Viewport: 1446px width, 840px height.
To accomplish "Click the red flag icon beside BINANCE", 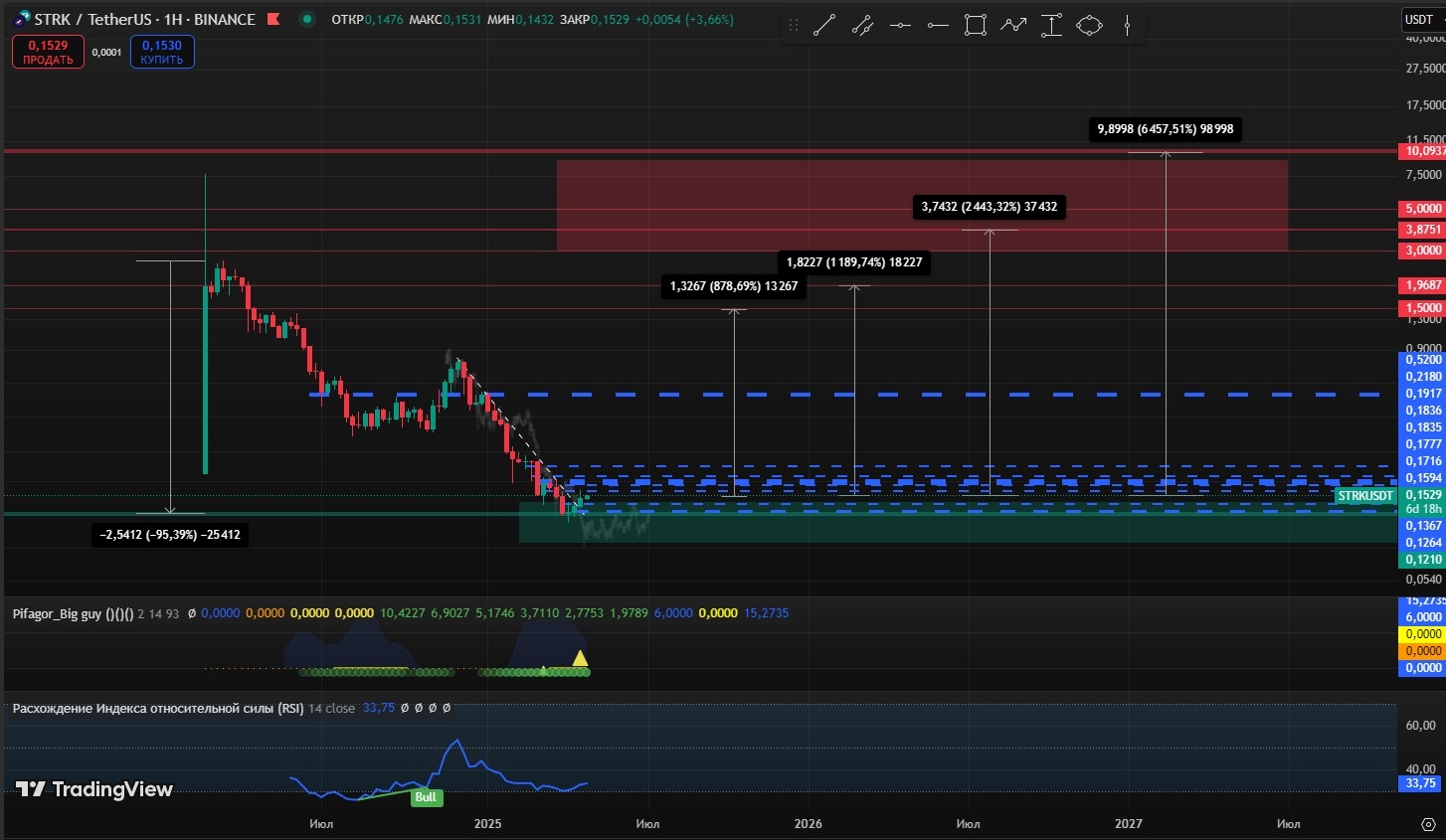I will coord(273,19).
